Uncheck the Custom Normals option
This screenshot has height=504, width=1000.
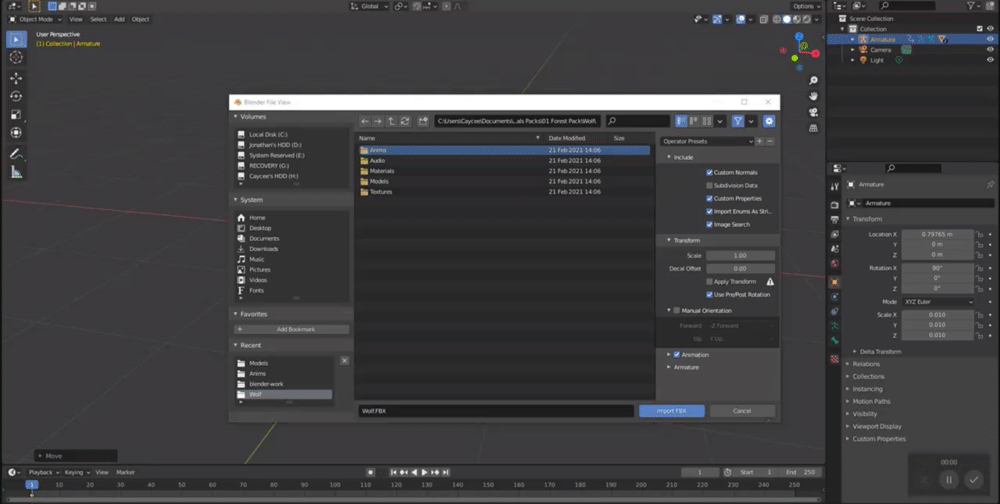tap(710, 172)
